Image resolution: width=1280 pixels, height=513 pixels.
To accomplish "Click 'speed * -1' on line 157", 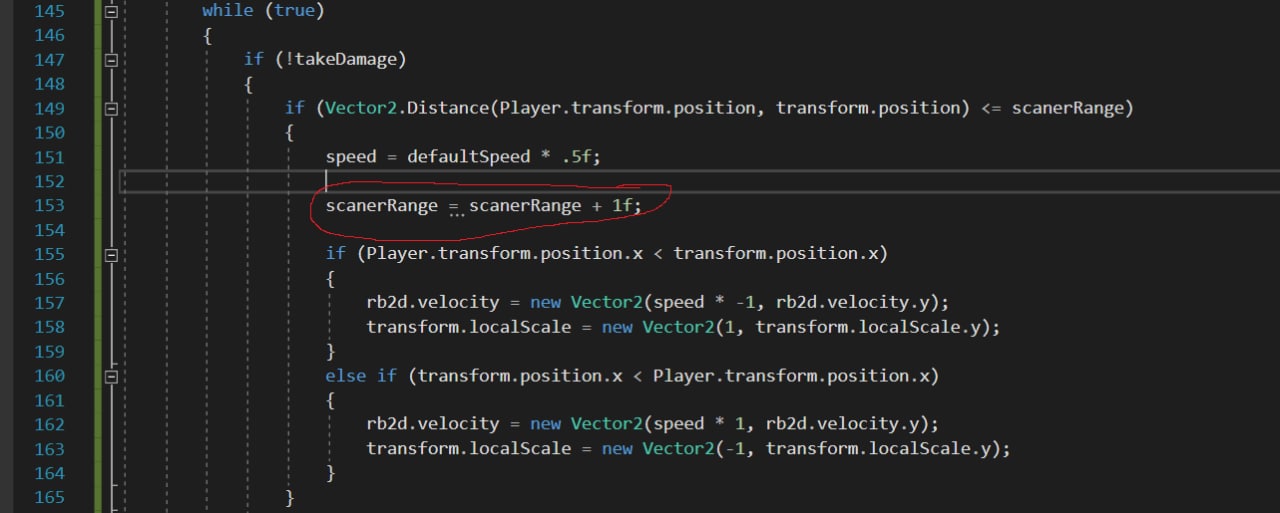I will click(704, 303).
